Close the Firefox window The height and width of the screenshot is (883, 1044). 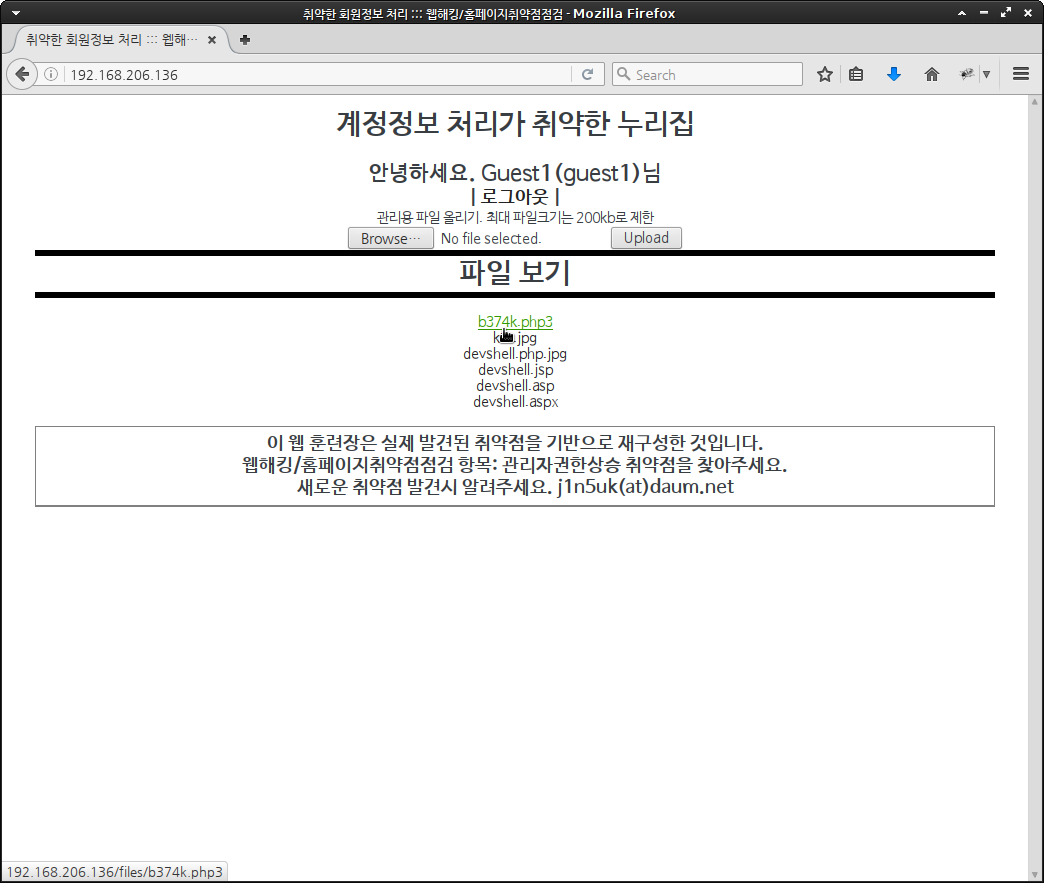[x=1027, y=13]
